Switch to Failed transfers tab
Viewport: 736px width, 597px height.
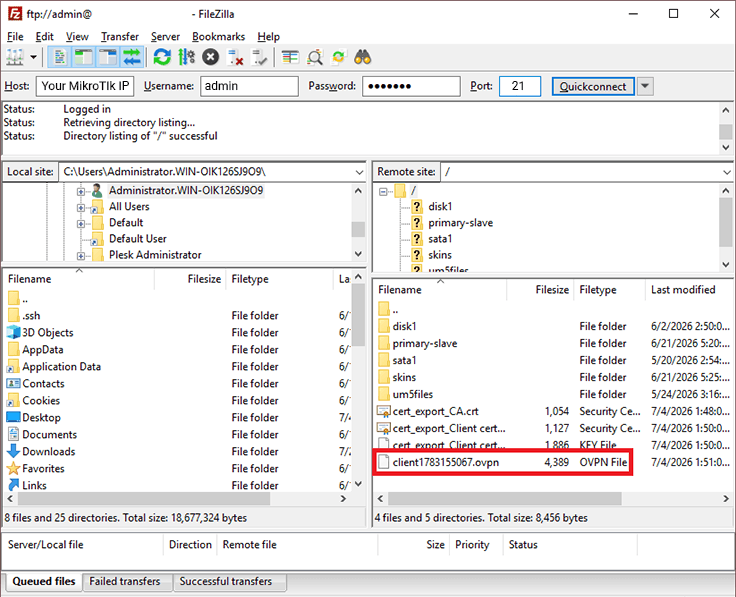click(125, 582)
